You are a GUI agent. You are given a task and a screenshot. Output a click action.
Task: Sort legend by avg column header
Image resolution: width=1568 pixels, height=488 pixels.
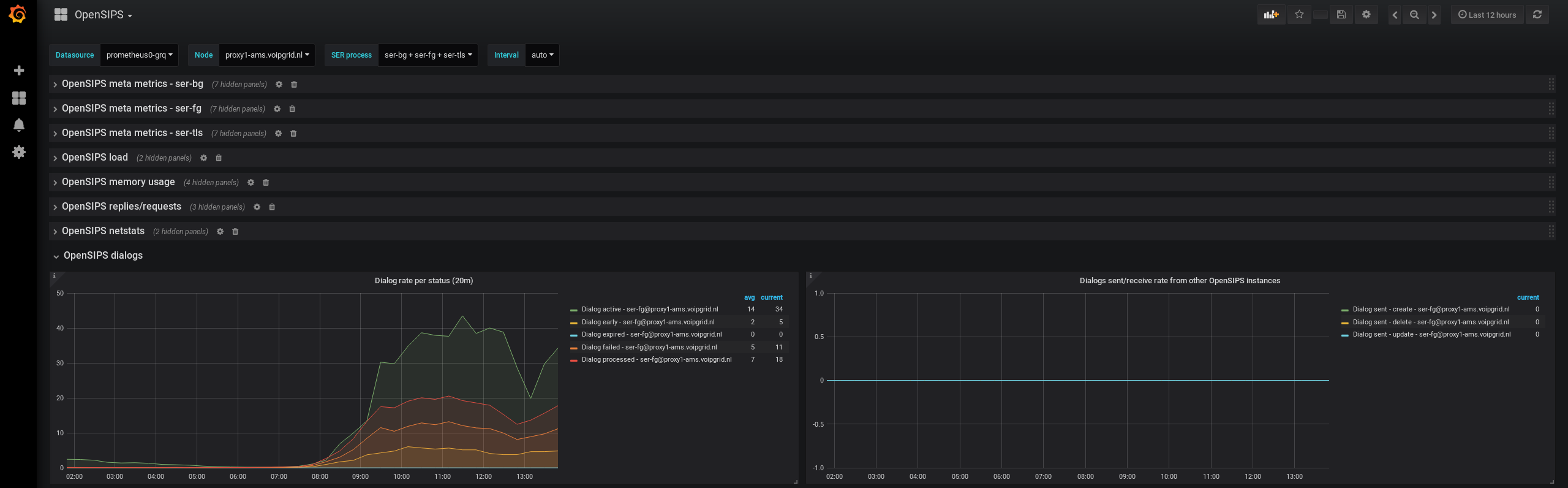coord(749,297)
